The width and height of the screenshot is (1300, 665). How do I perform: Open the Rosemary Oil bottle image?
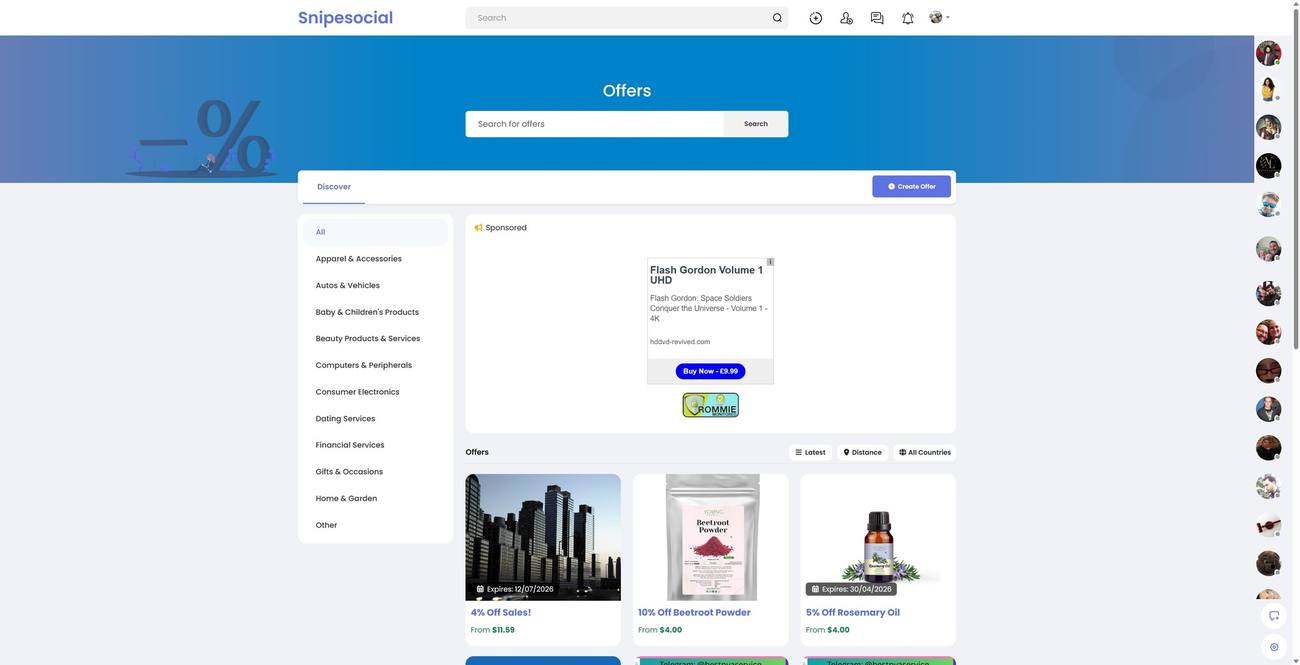click(x=878, y=537)
